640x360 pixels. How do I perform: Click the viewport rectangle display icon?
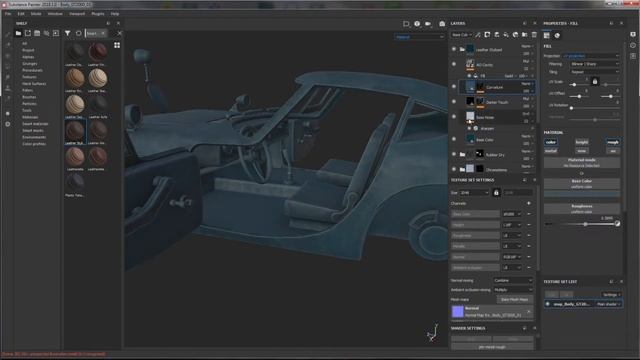[406, 24]
